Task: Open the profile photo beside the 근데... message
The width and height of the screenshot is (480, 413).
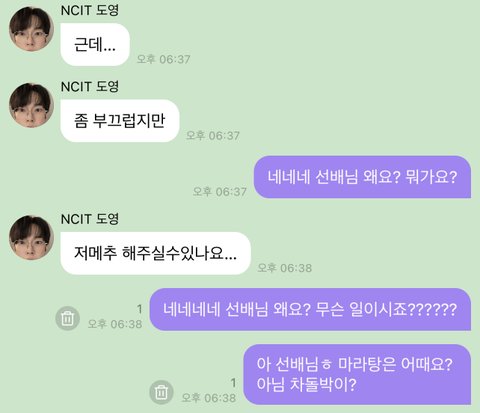Action: coord(31,29)
